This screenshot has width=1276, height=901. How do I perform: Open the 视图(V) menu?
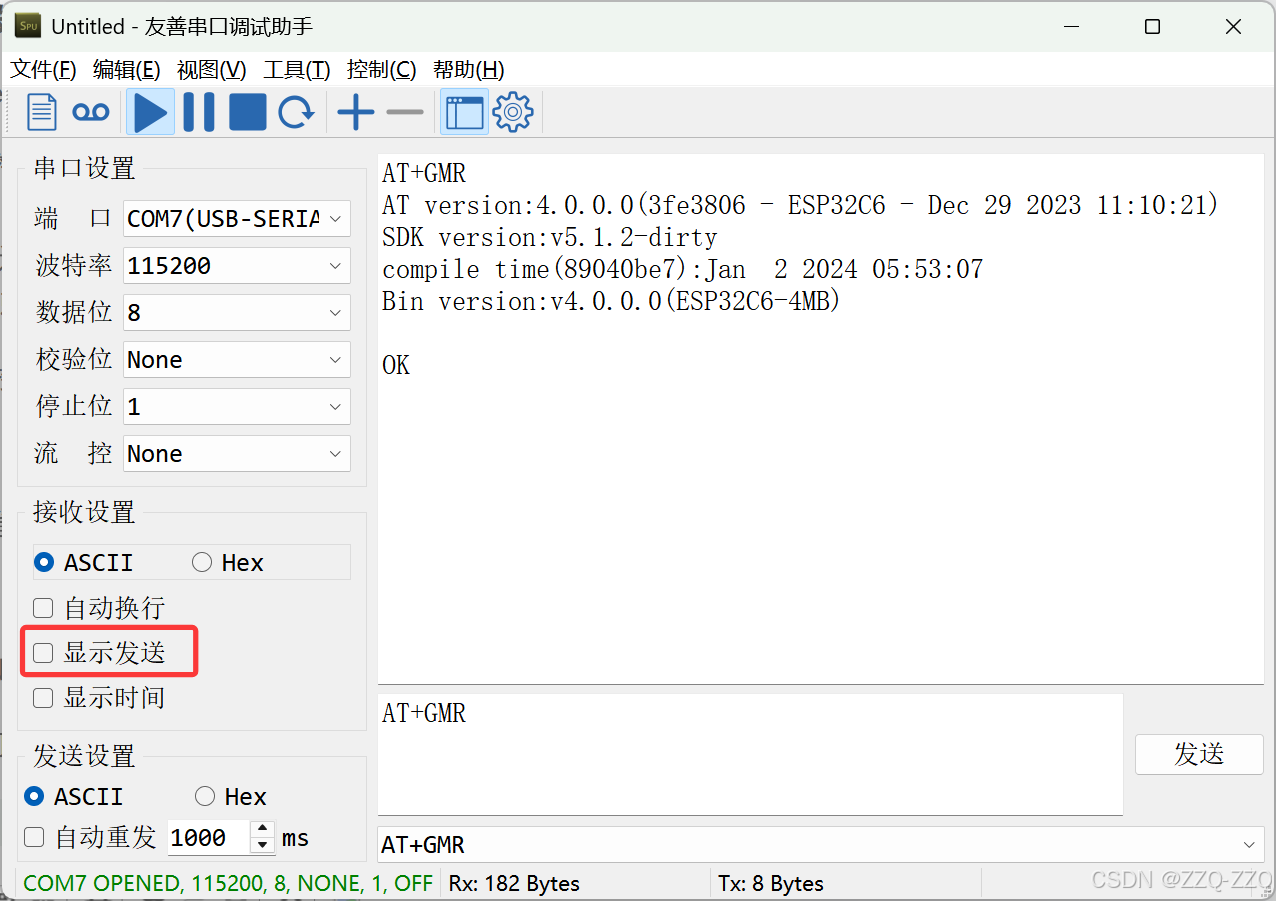click(x=211, y=70)
